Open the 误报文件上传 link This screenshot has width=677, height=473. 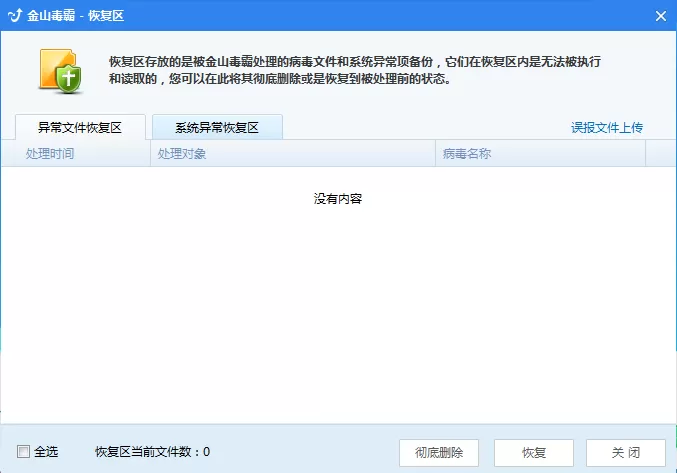(607, 127)
